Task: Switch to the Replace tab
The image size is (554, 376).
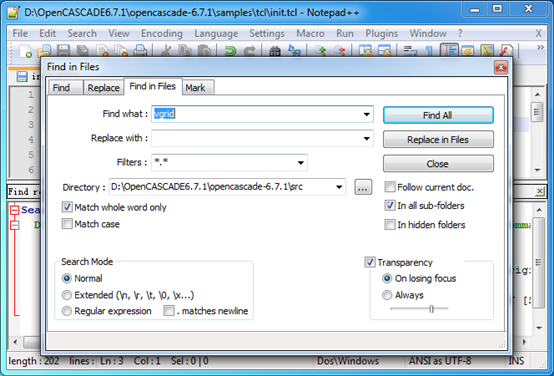Action: click(104, 88)
